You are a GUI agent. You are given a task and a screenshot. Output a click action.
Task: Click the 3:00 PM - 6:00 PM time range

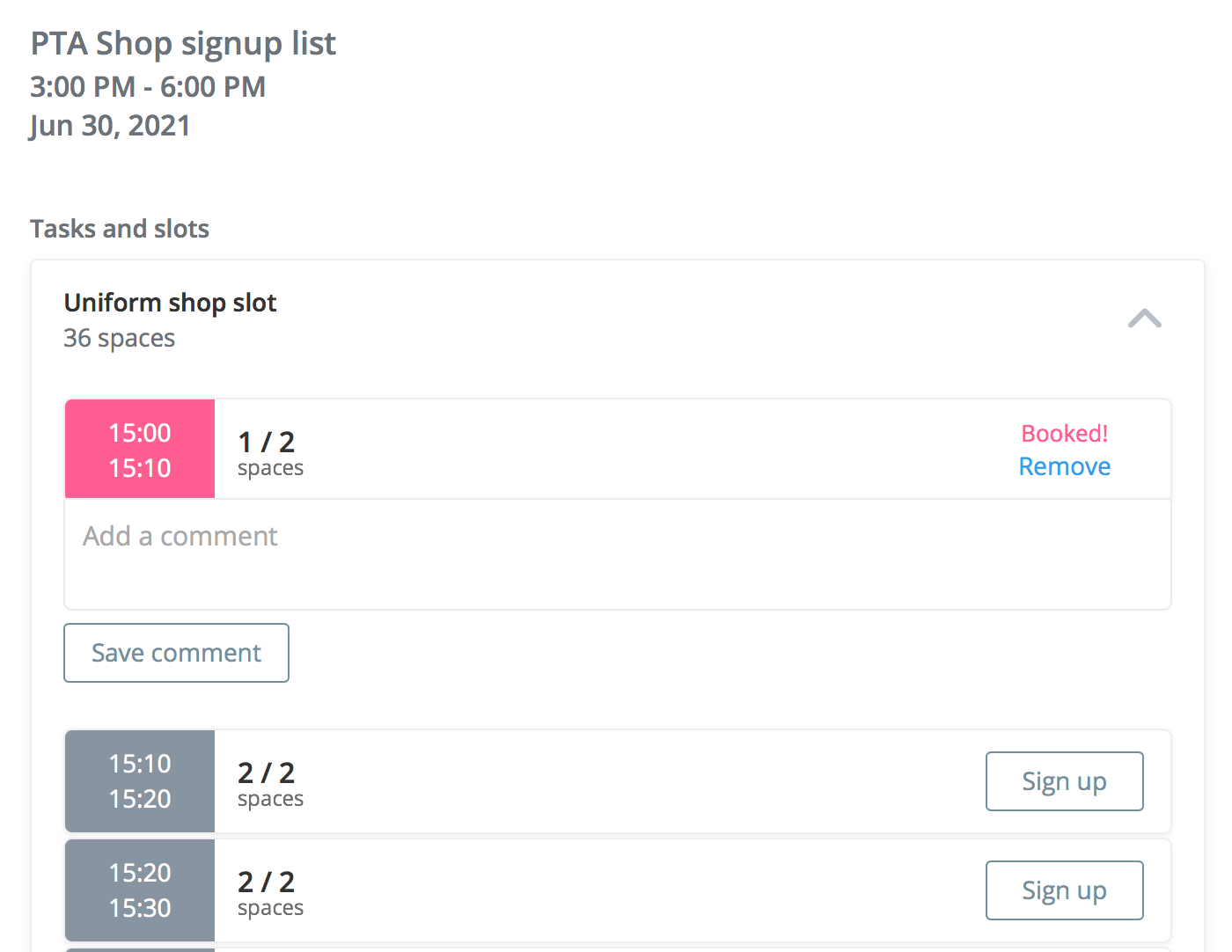click(148, 86)
